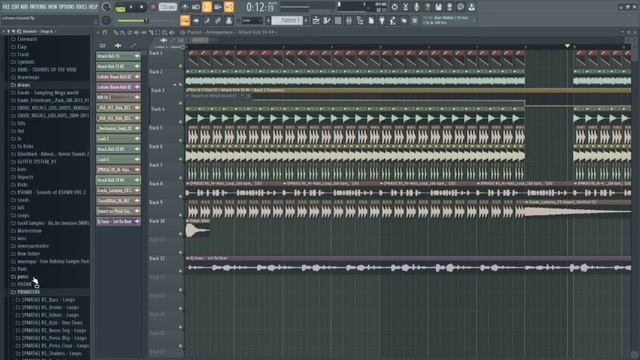The height and width of the screenshot is (360, 640).
Task: Open the Snap dropdown set to Line
Action: (x=251, y=20)
